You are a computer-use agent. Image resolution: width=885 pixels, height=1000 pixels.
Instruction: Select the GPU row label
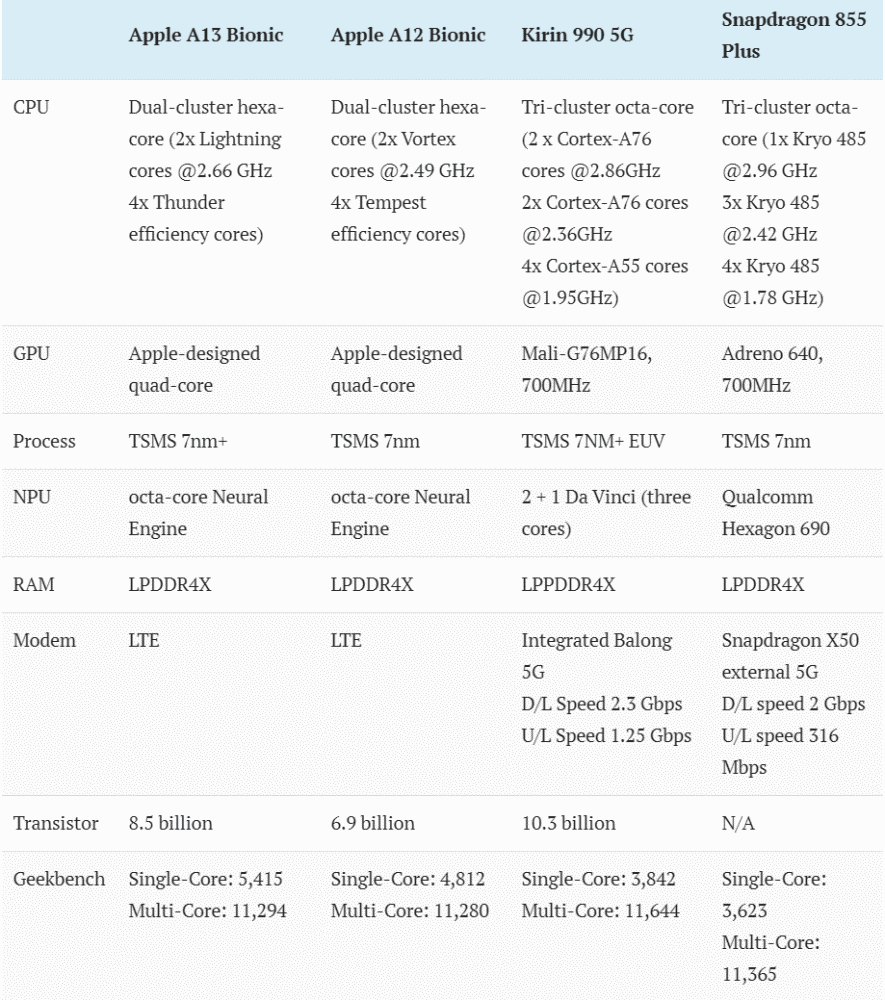pos(31,354)
